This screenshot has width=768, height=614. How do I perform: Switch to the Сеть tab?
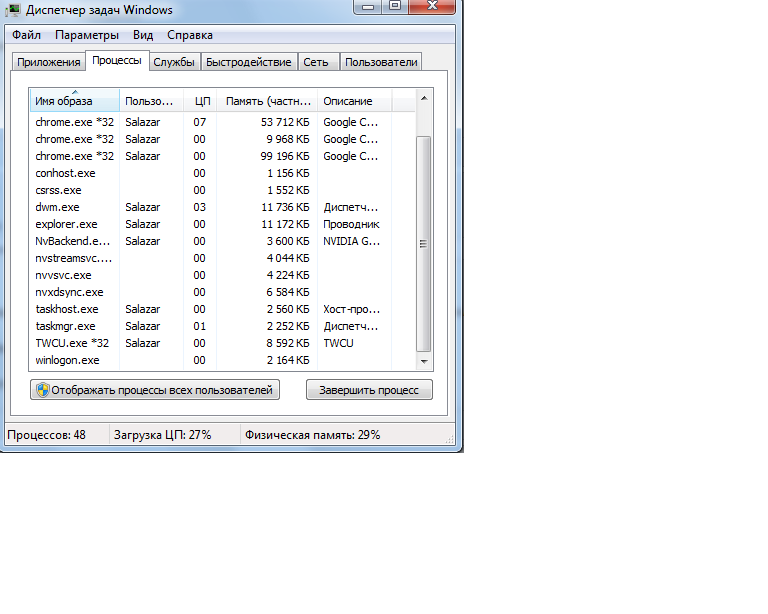tap(316, 62)
